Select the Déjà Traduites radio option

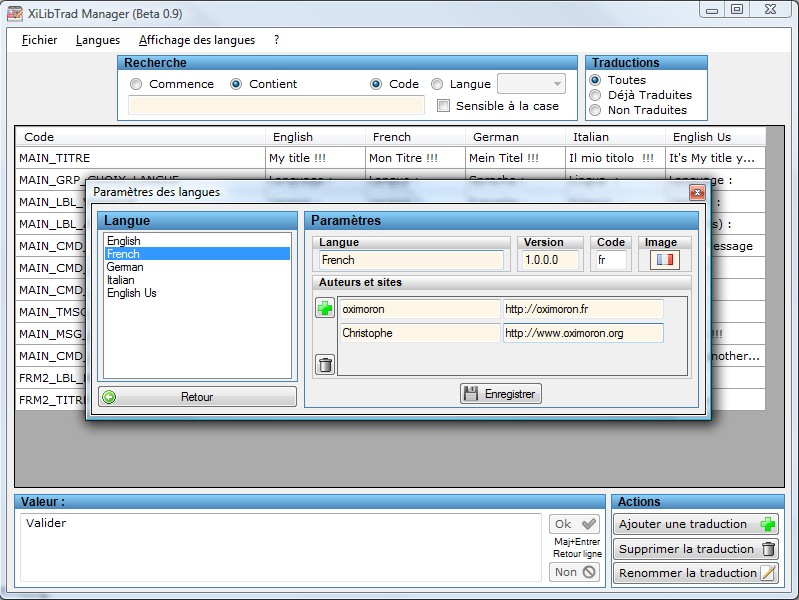(x=595, y=95)
